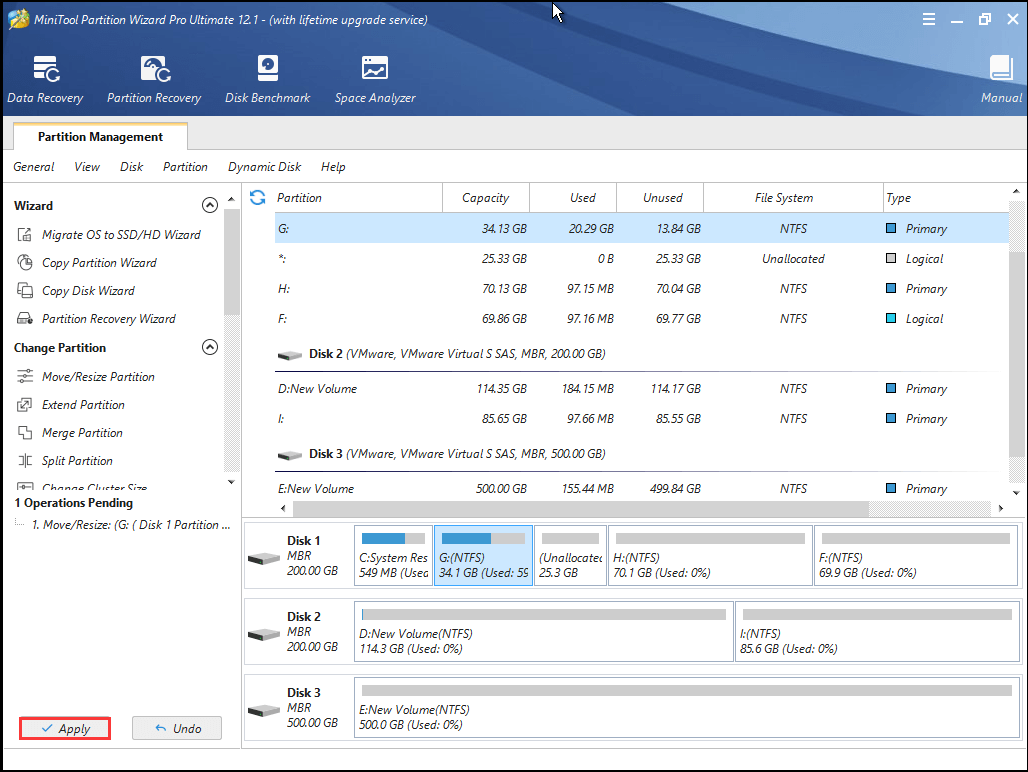Select the F: partition row
This screenshot has width=1028, height=772.
(641, 318)
